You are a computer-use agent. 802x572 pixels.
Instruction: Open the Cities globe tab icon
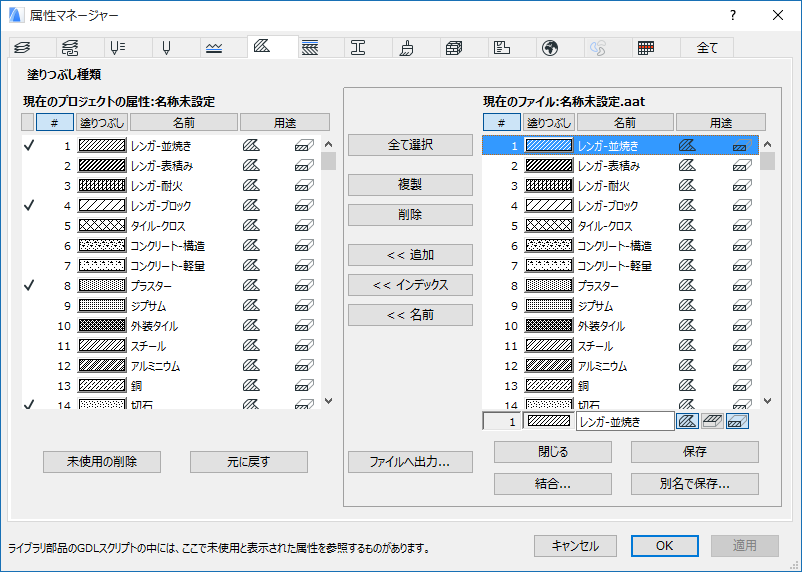click(x=550, y=48)
